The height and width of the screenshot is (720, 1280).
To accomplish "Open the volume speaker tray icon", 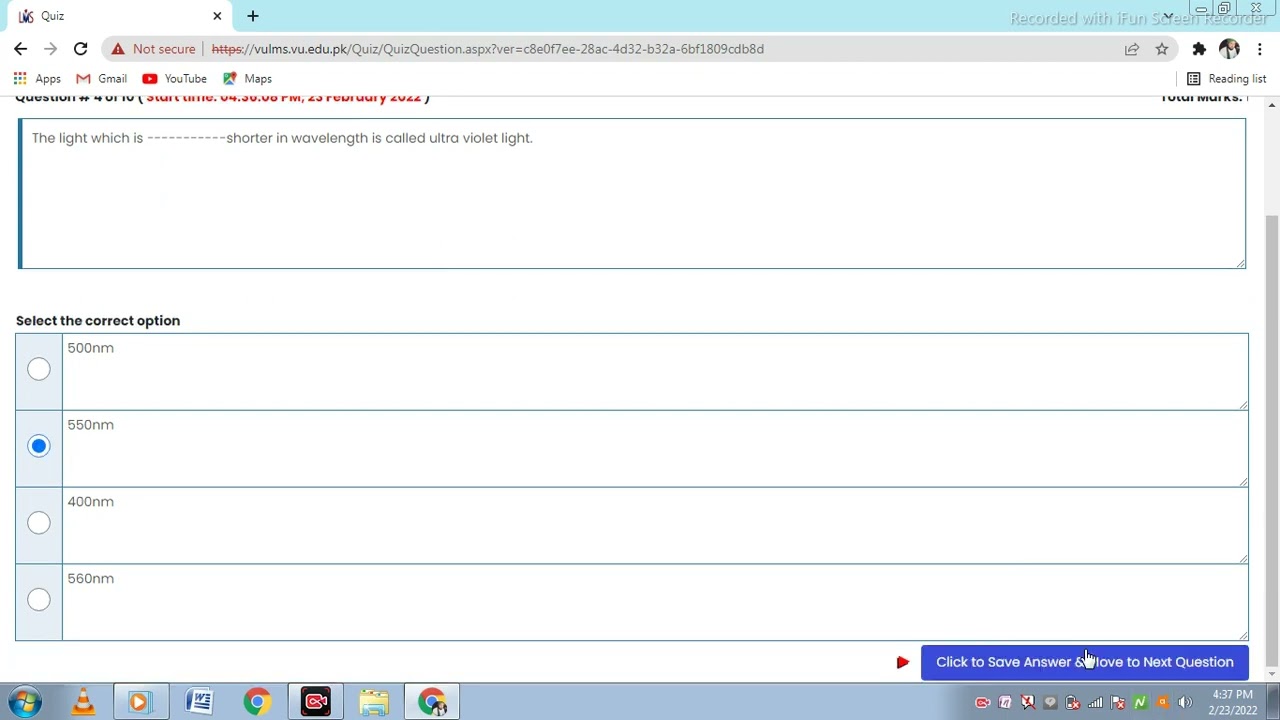I will pyautogui.click(x=1185, y=703).
